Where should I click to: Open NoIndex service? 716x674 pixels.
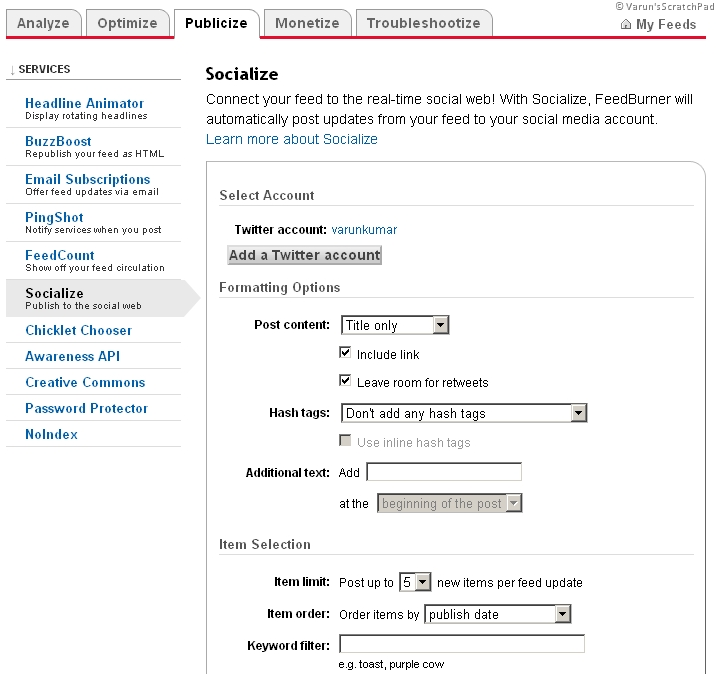click(x=52, y=434)
